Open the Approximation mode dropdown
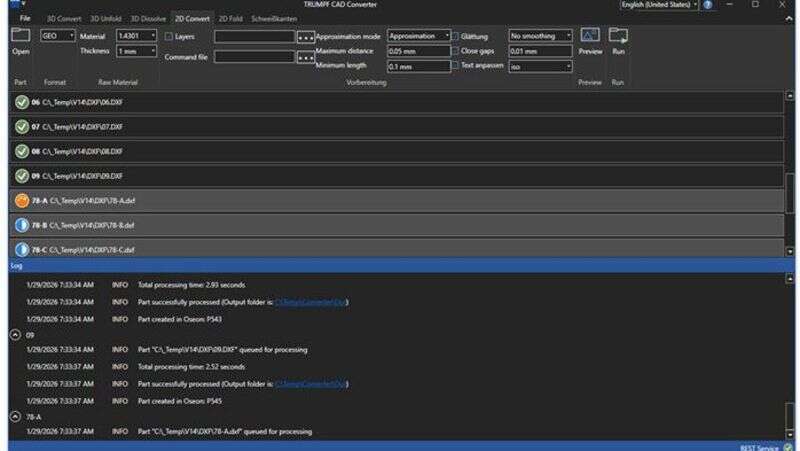This screenshot has height=451, width=800. [418, 36]
